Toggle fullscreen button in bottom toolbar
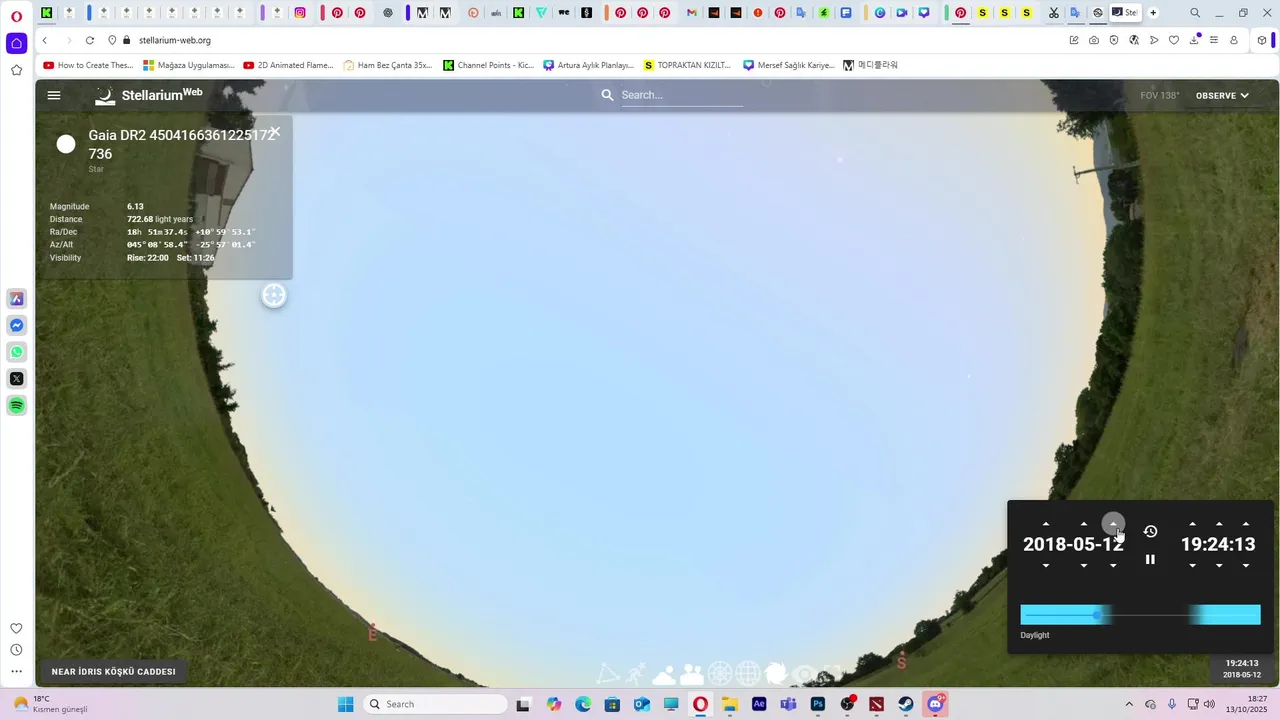The image size is (1280, 720). coord(832,674)
